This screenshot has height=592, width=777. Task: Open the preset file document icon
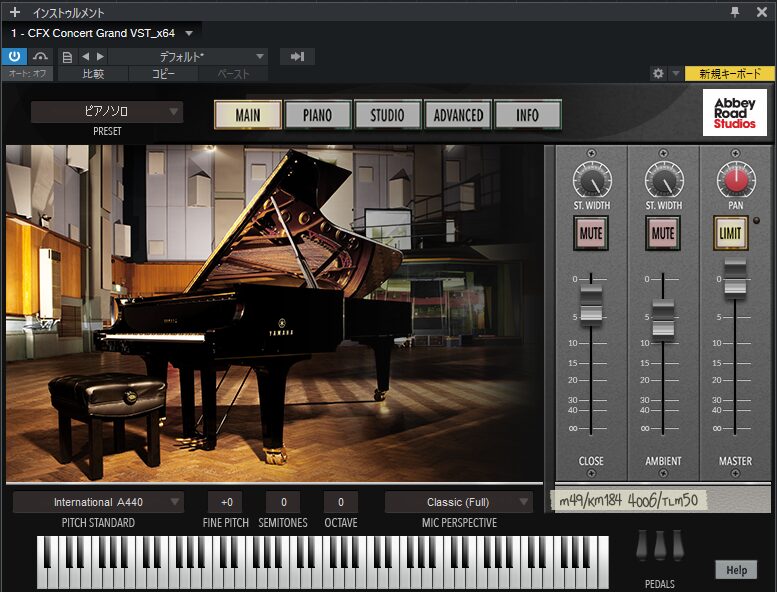[67, 57]
